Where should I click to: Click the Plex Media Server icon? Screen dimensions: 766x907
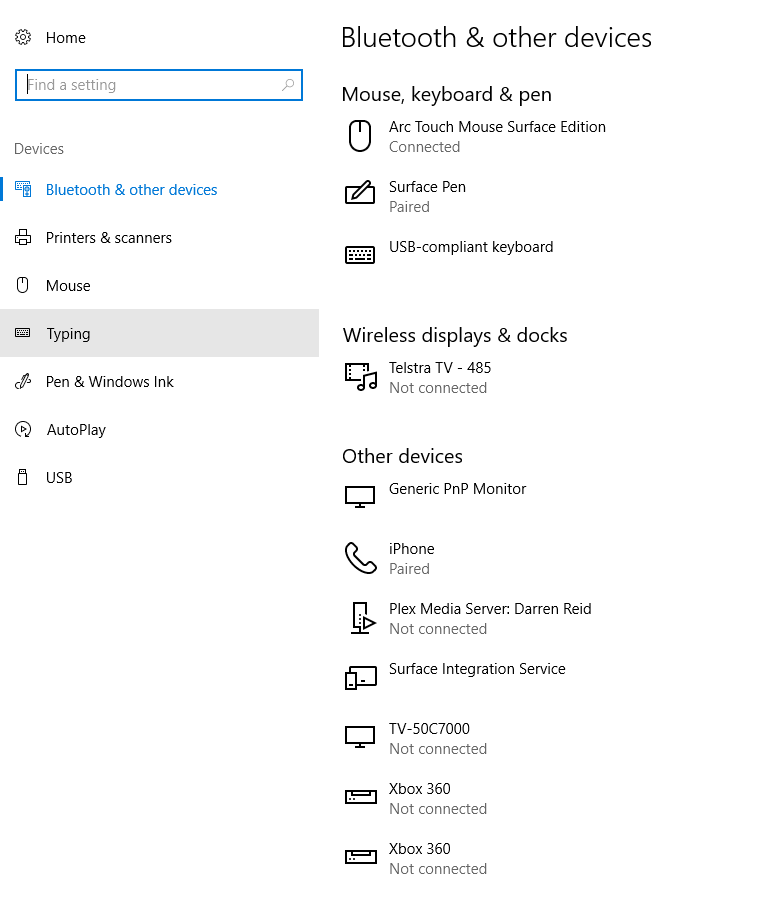coord(363,618)
